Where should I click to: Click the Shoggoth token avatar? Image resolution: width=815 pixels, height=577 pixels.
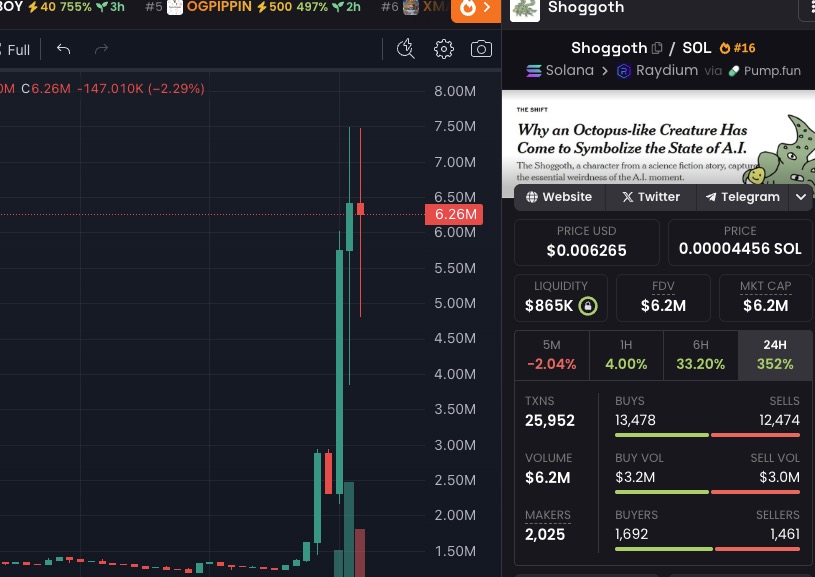[524, 9]
